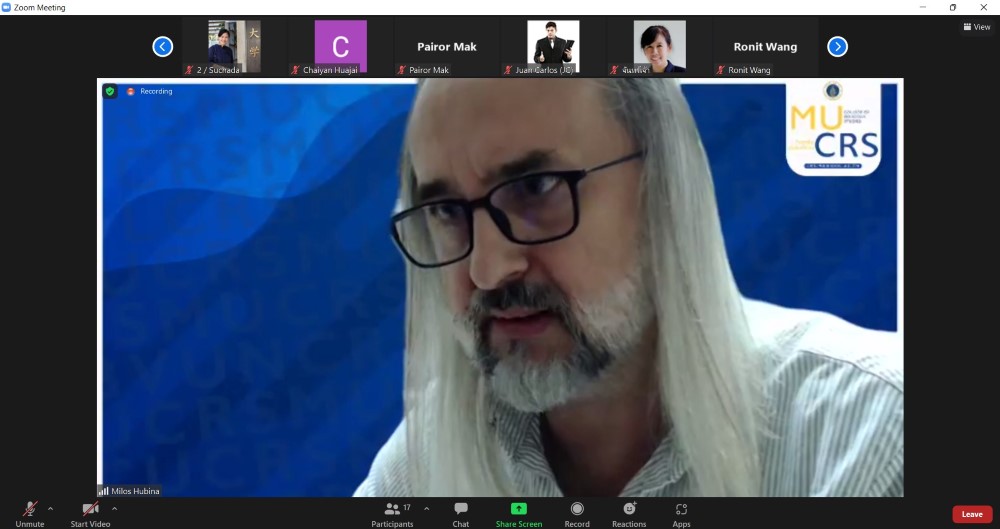This screenshot has width=1000, height=529.
Task: Start Video camera toggle
Action: point(90,512)
